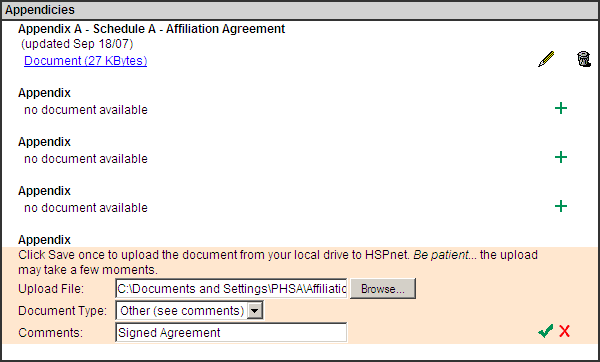
Task: Click into the Comments field with Signed Agreement
Action: tap(231, 333)
